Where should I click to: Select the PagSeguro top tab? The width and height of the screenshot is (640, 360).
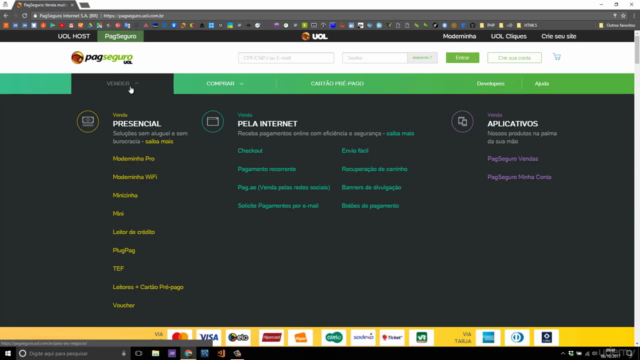[x=120, y=36]
